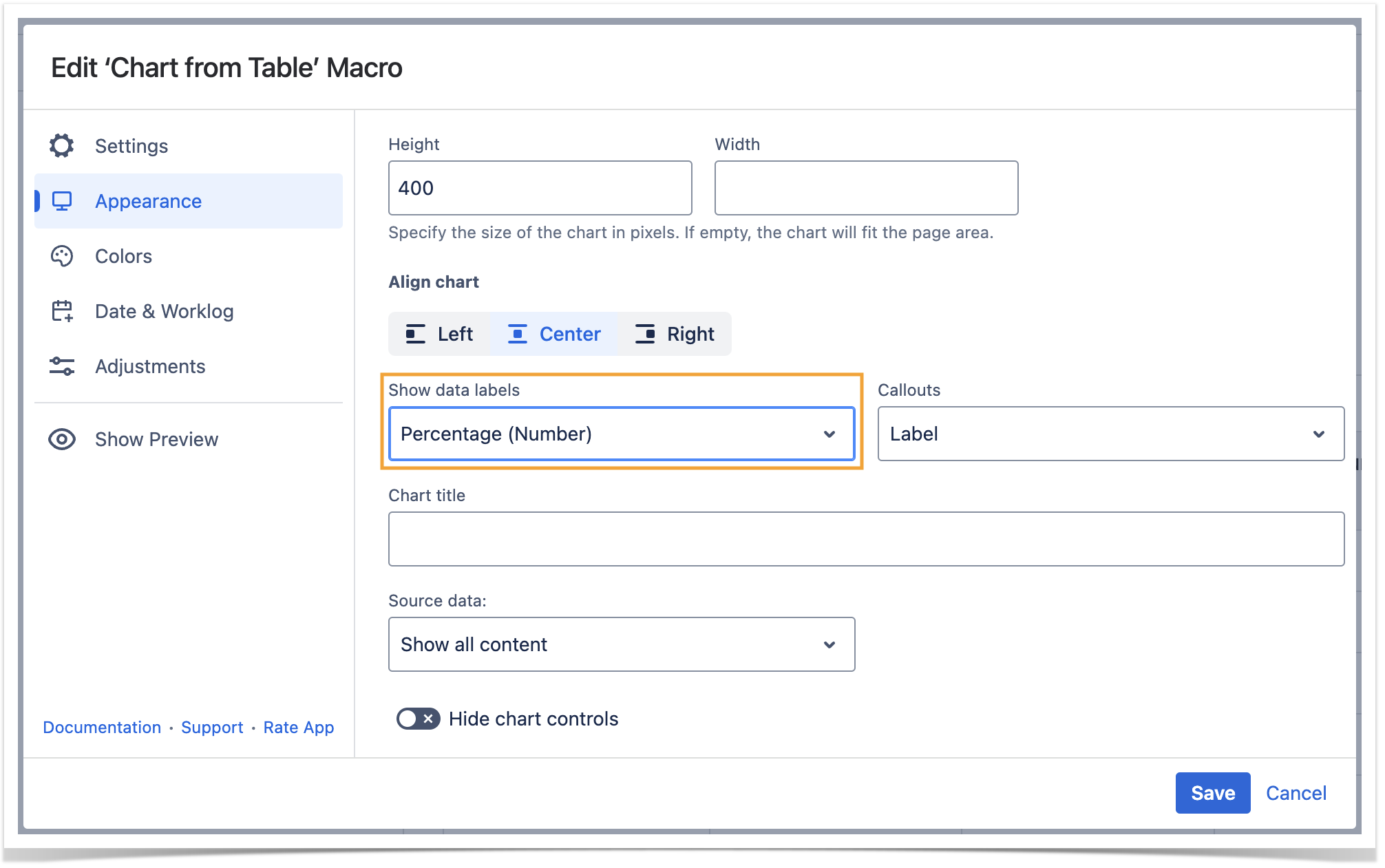Click the Adjustments sliders icon

click(62, 366)
